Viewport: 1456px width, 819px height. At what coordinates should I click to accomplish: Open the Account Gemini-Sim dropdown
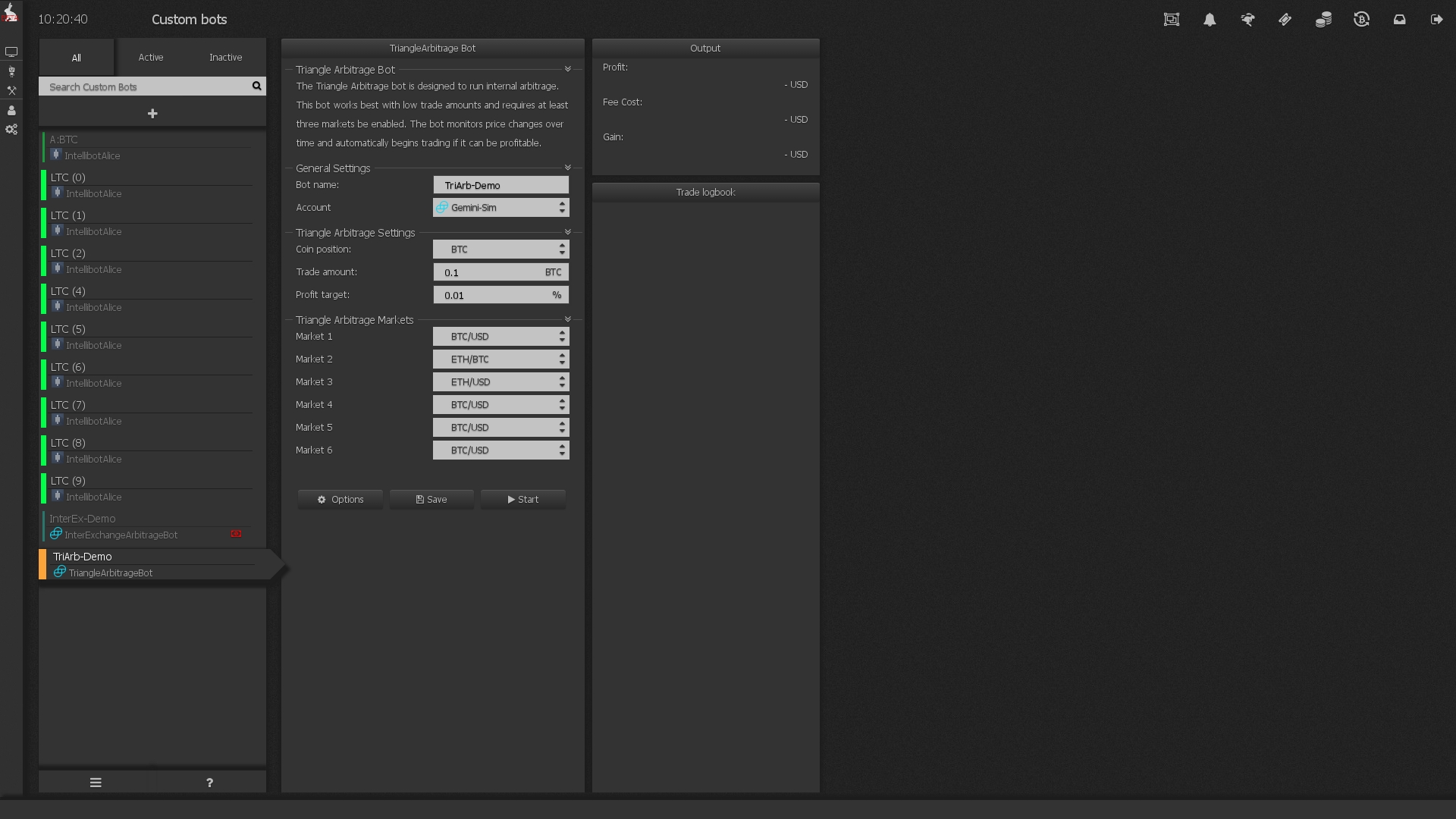pyautogui.click(x=500, y=207)
